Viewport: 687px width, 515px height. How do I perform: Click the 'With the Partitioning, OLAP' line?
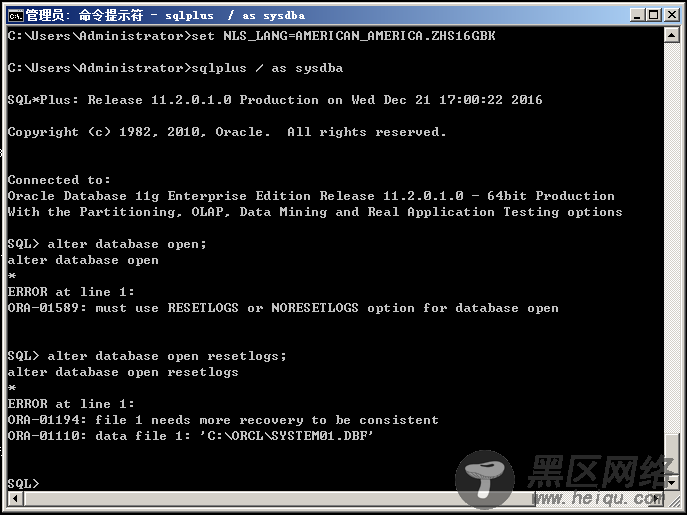[315, 212]
